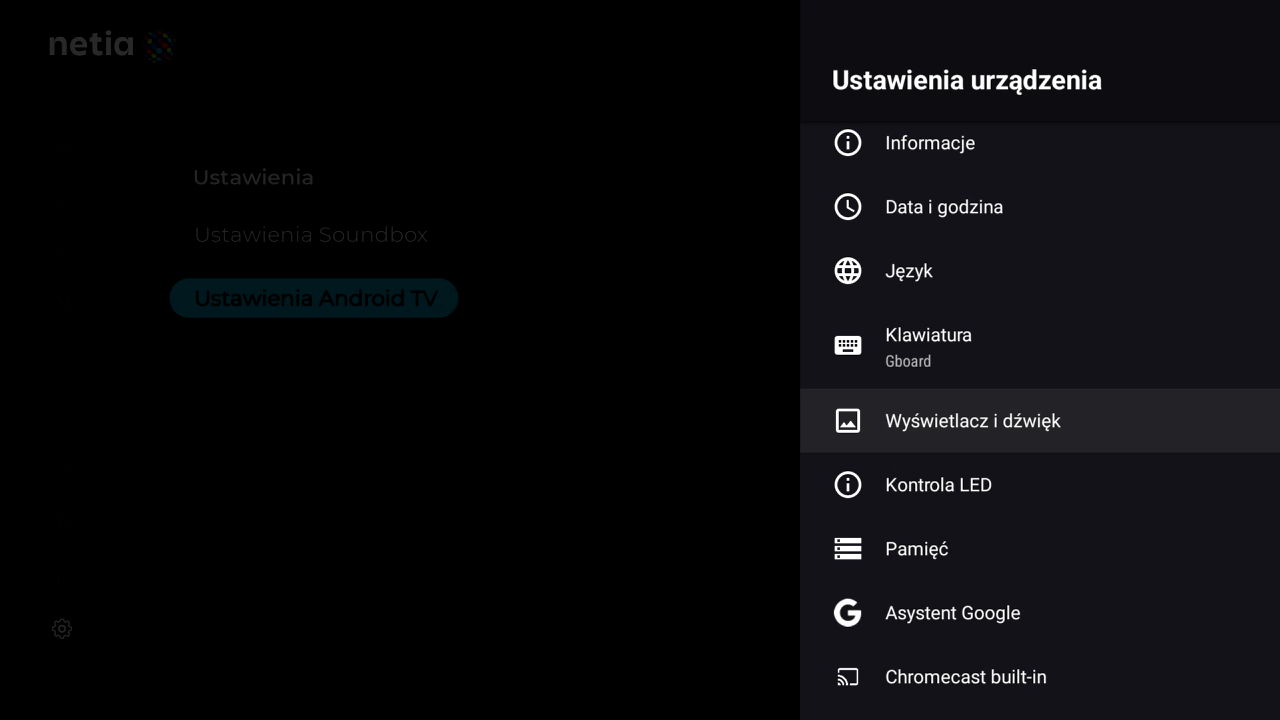Click the gear icon at bottom left
The height and width of the screenshot is (720, 1280).
coord(62,629)
